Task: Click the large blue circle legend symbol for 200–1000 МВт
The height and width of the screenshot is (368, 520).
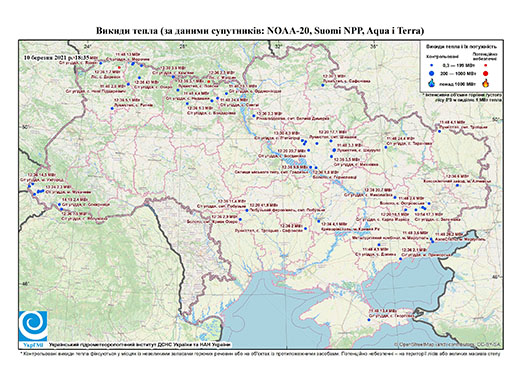Action: pos(431,73)
